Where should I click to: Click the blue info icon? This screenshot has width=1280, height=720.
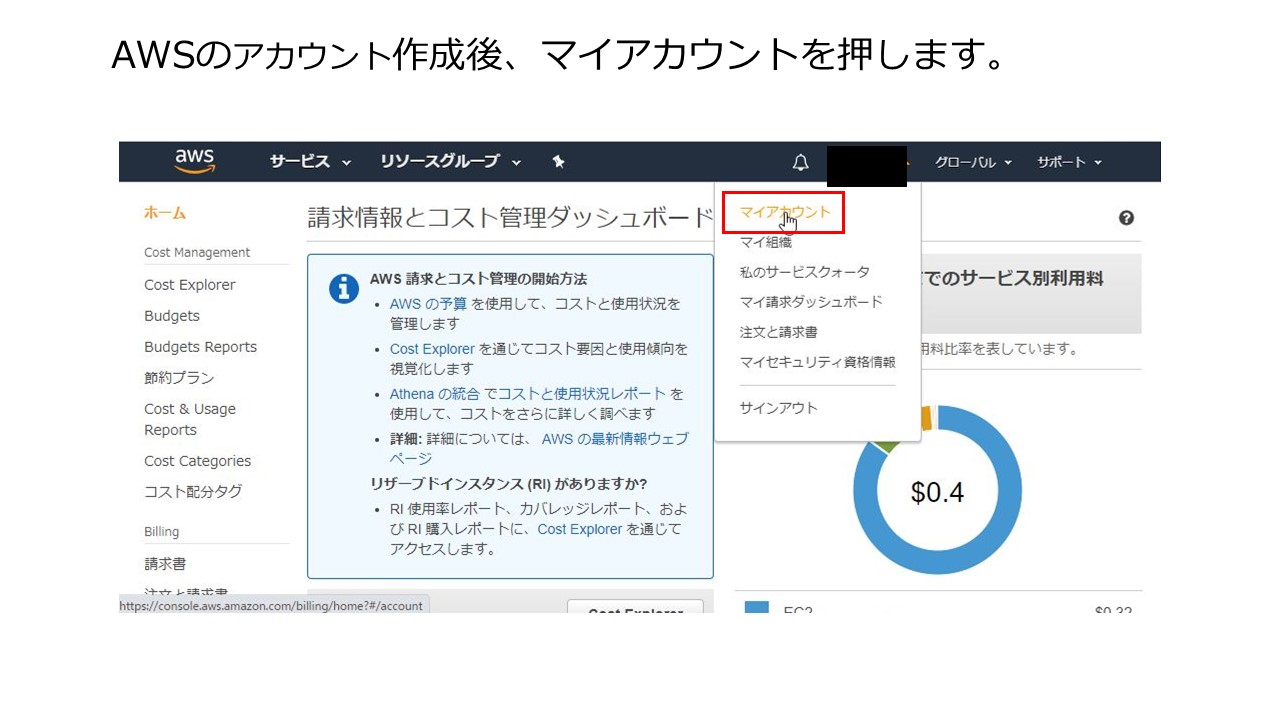point(344,288)
